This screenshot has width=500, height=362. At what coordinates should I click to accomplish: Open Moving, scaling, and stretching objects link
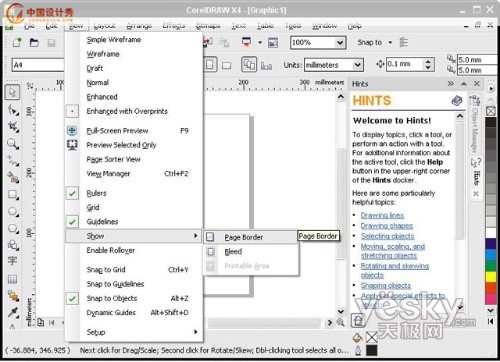(x=393, y=251)
